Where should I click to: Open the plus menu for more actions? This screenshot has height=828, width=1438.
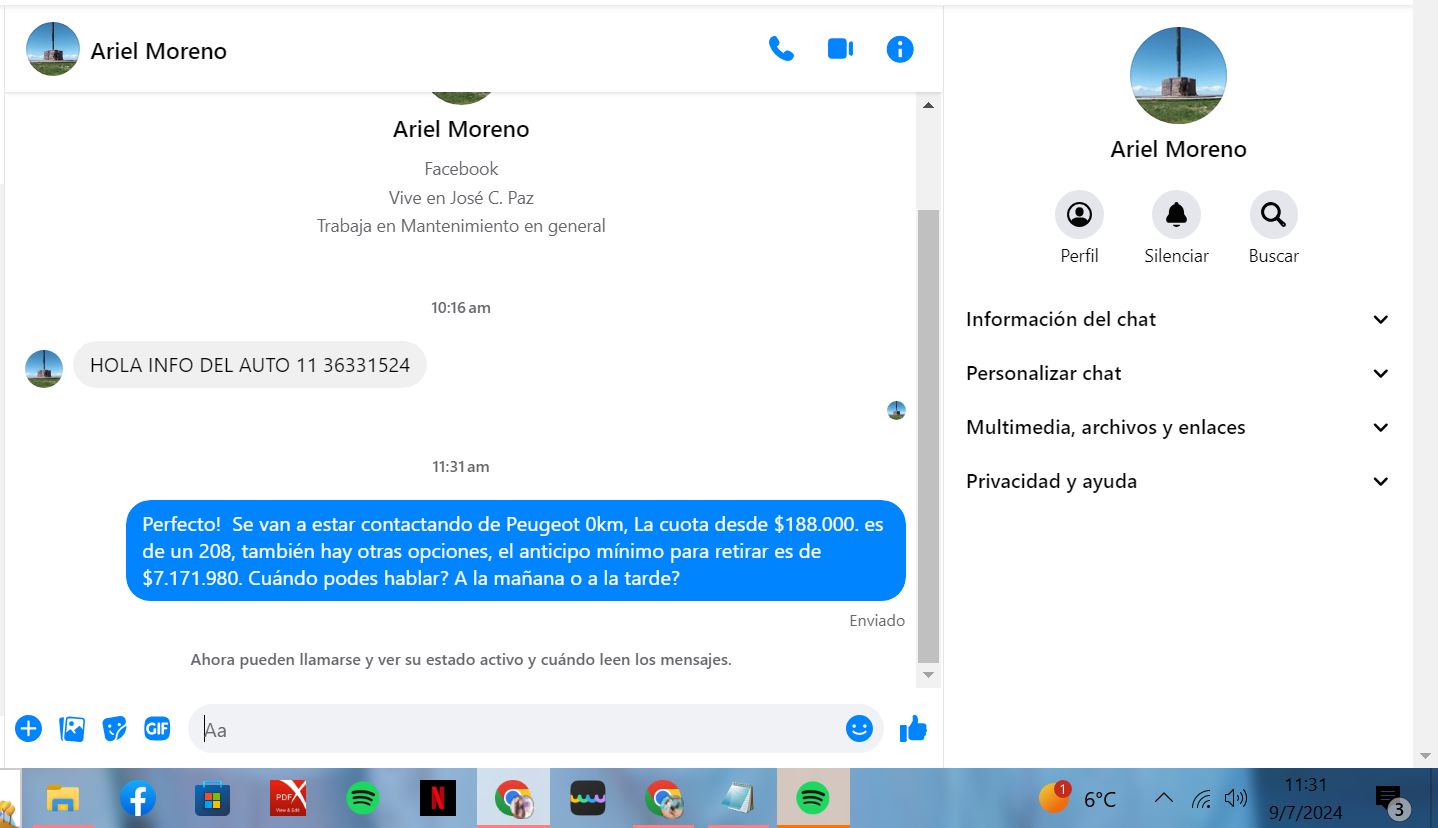[28, 729]
